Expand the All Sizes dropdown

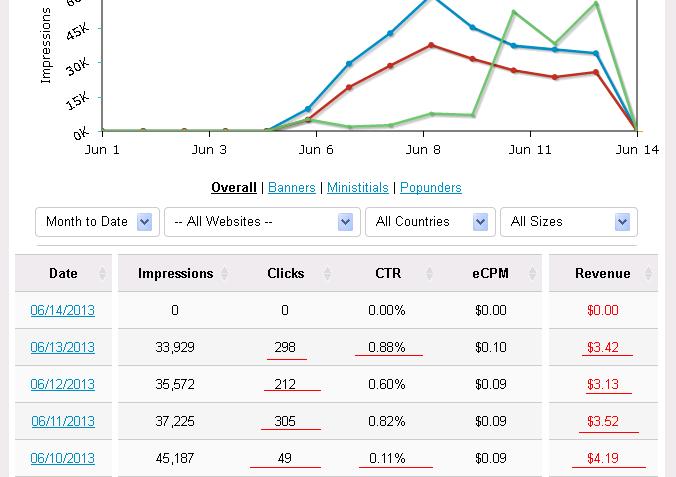tap(622, 222)
